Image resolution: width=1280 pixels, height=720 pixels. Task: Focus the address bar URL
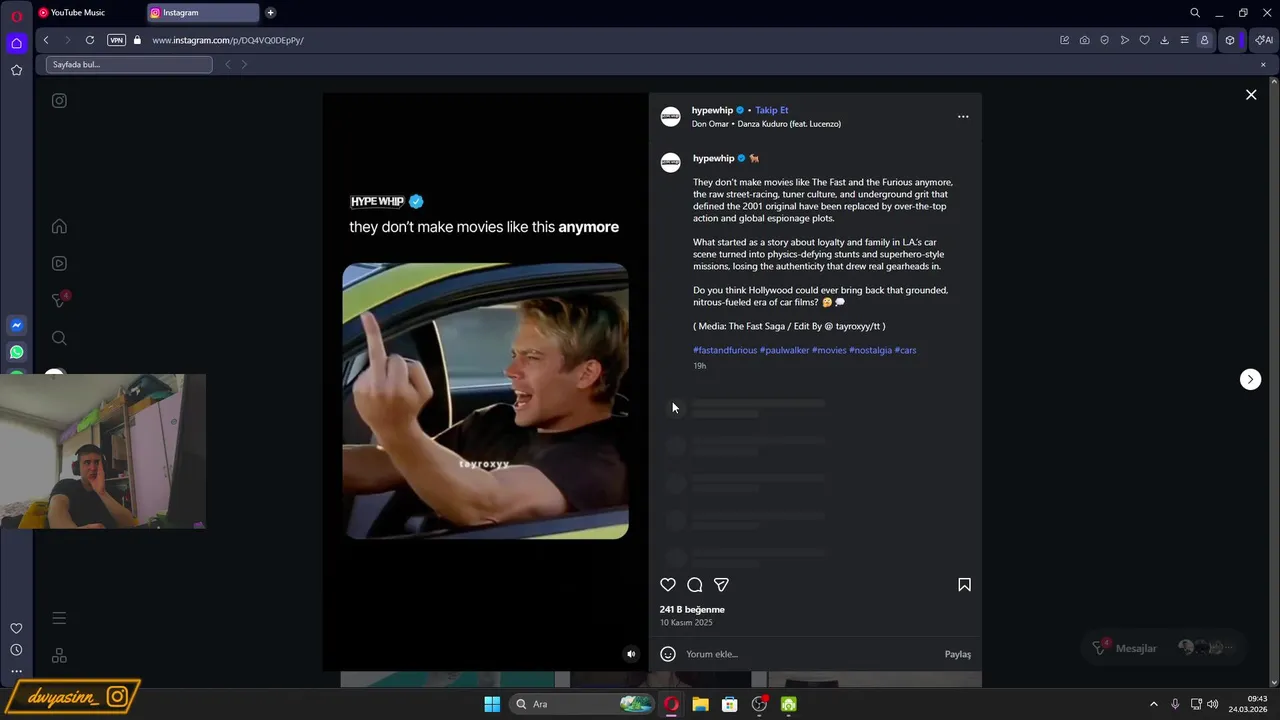click(x=228, y=40)
